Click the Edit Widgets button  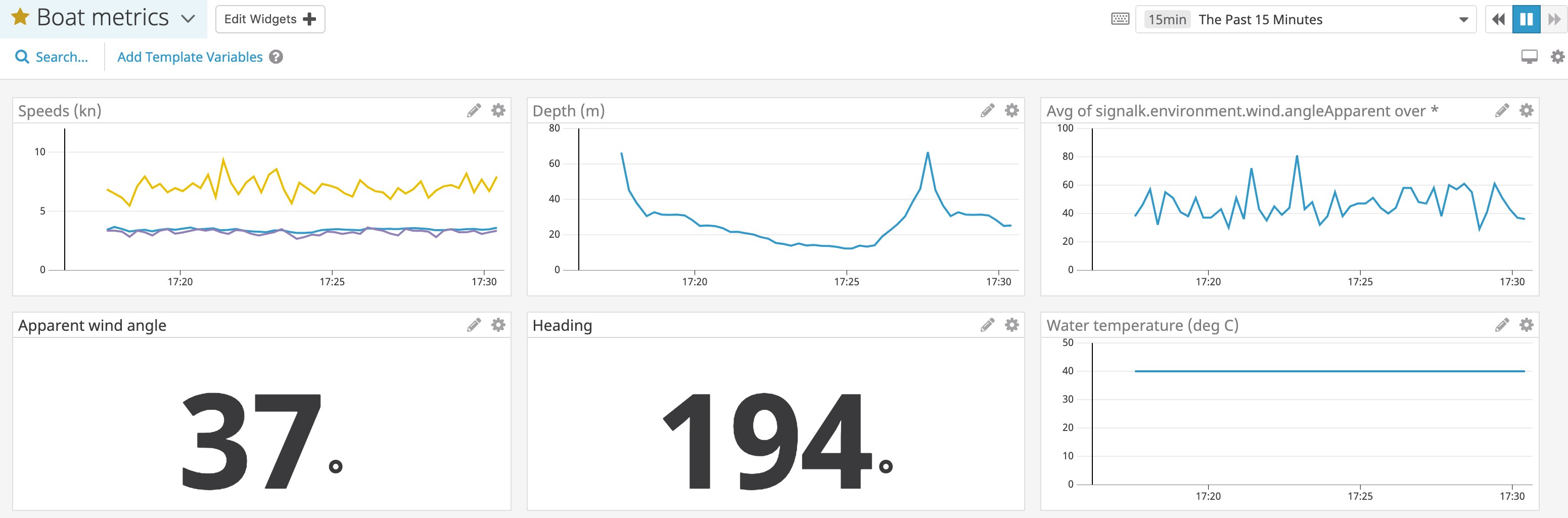pyautogui.click(x=269, y=19)
